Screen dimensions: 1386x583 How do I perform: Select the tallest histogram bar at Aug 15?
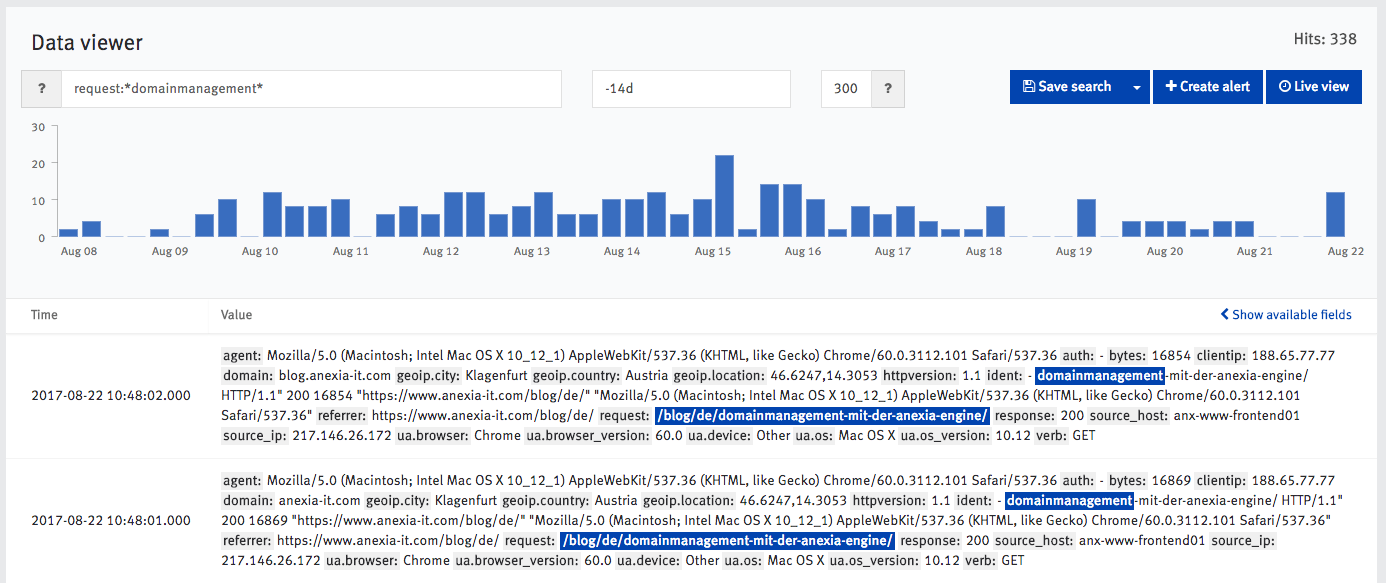coord(725,196)
